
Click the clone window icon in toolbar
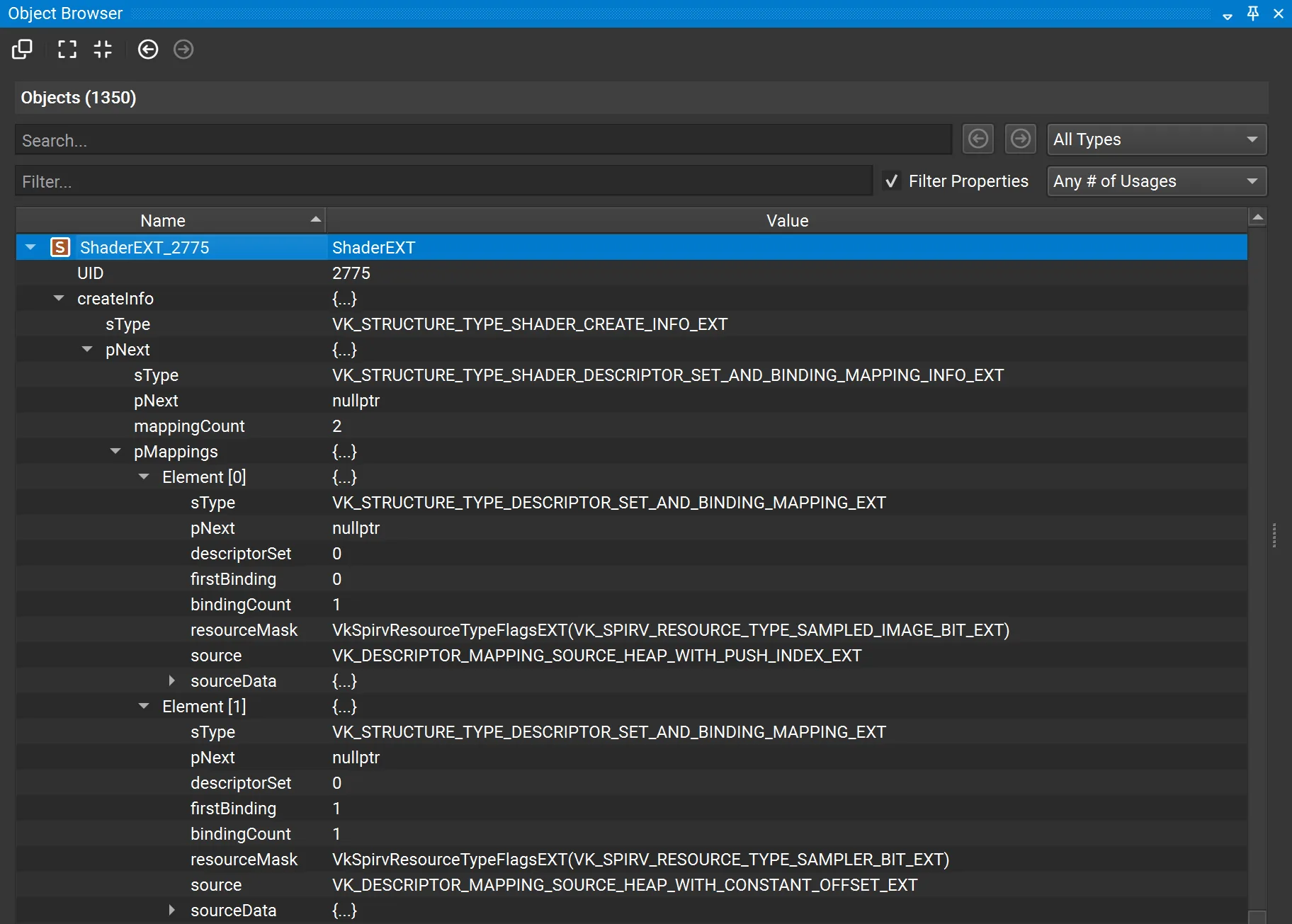click(22, 49)
